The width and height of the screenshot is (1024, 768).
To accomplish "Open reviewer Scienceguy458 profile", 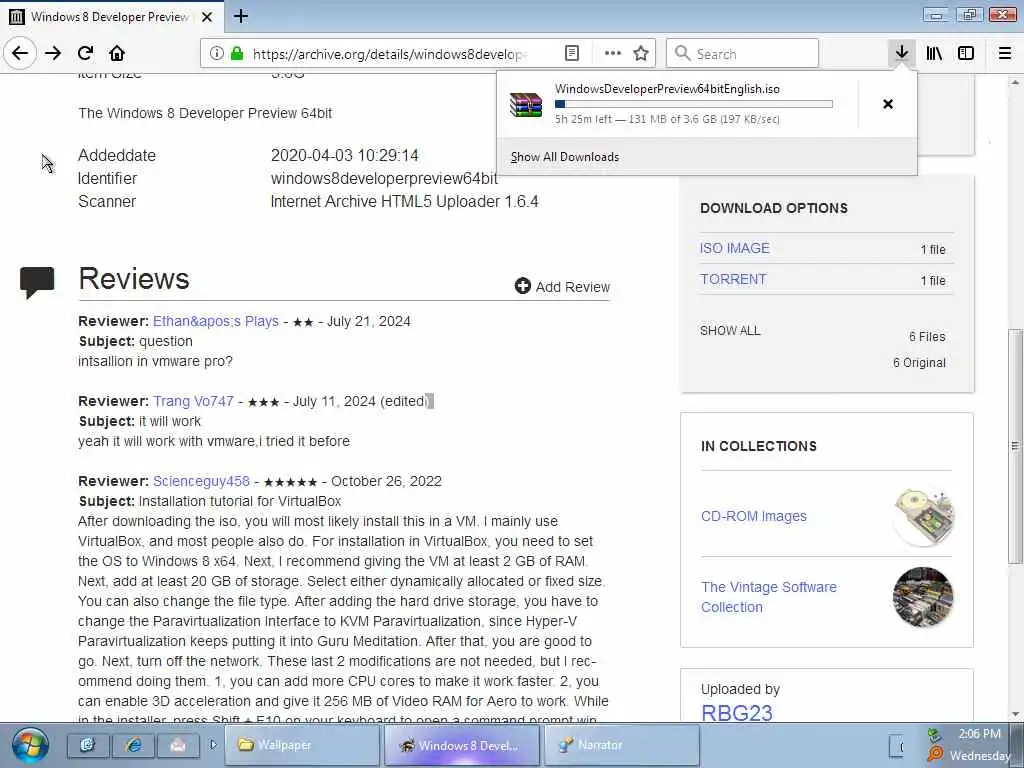I will (x=201, y=481).
